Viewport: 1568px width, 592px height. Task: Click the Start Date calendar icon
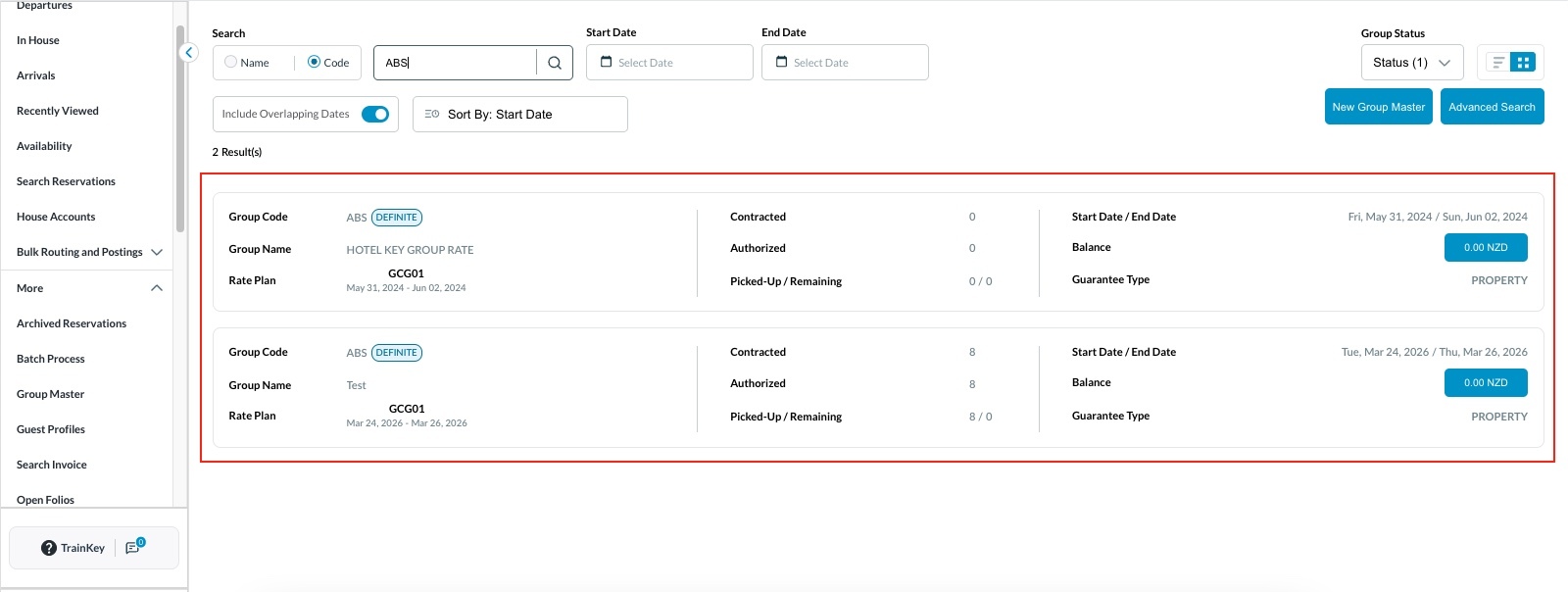[606, 62]
